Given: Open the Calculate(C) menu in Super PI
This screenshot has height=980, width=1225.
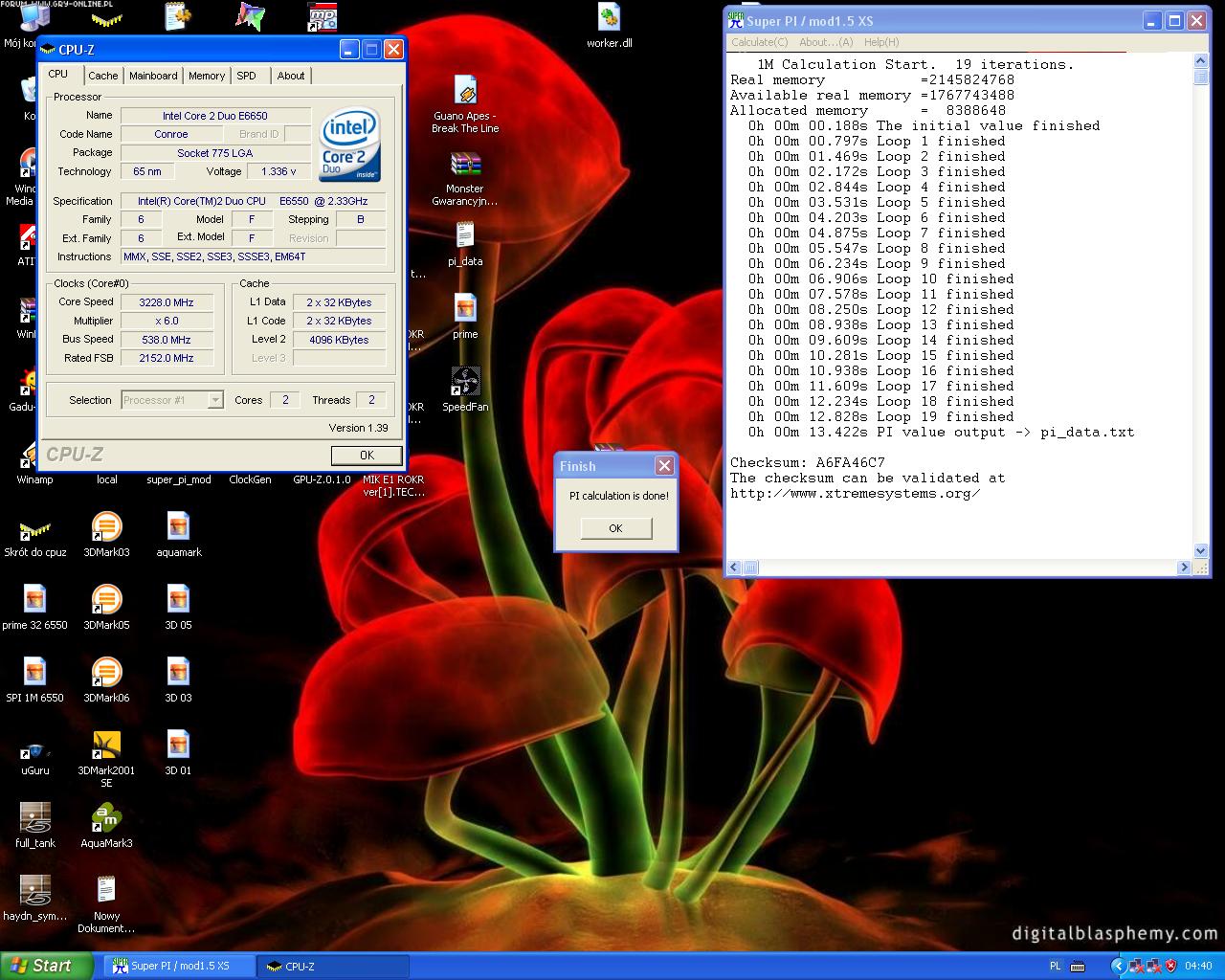Looking at the screenshot, I should [760, 42].
